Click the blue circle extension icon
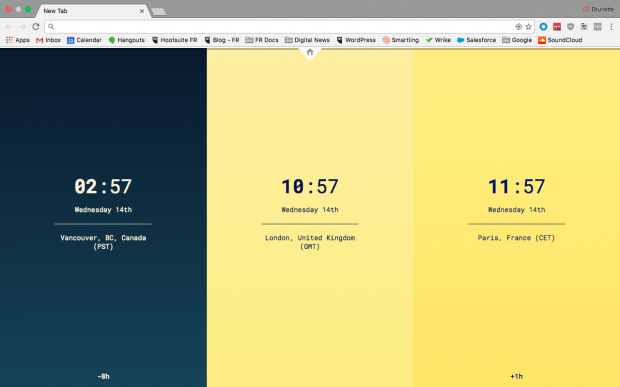The width and height of the screenshot is (620, 387). tap(543, 26)
